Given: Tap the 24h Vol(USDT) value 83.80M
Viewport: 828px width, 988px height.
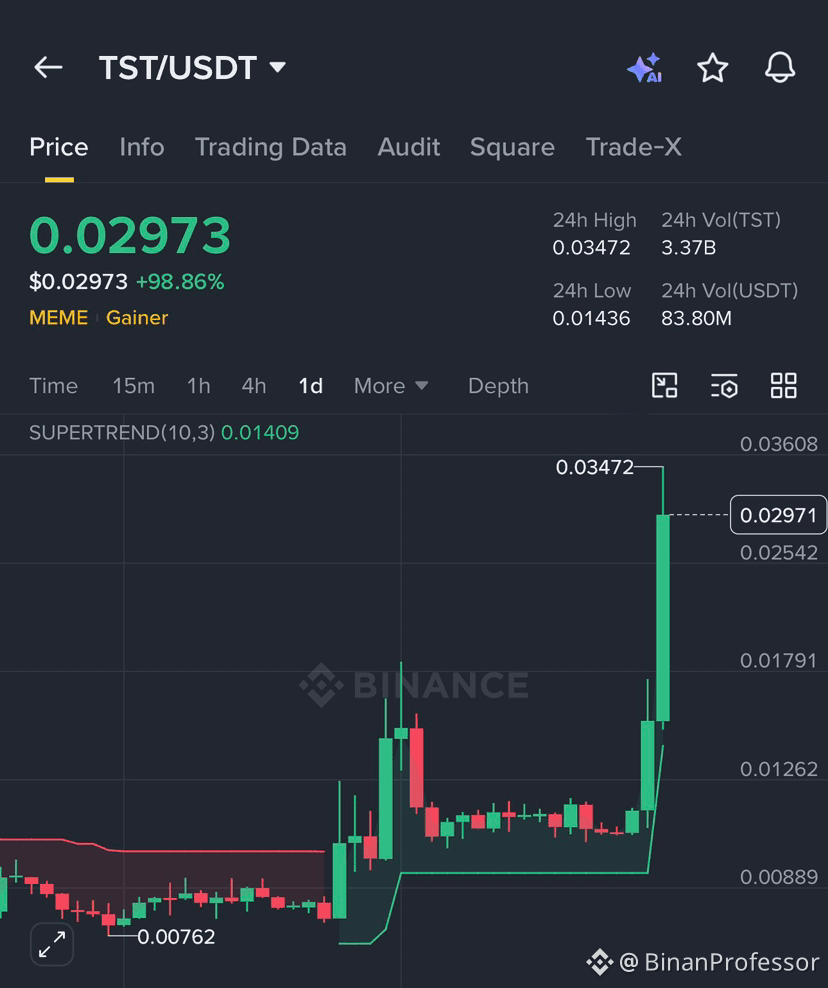Looking at the screenshot, I should (x=696, y=318).
